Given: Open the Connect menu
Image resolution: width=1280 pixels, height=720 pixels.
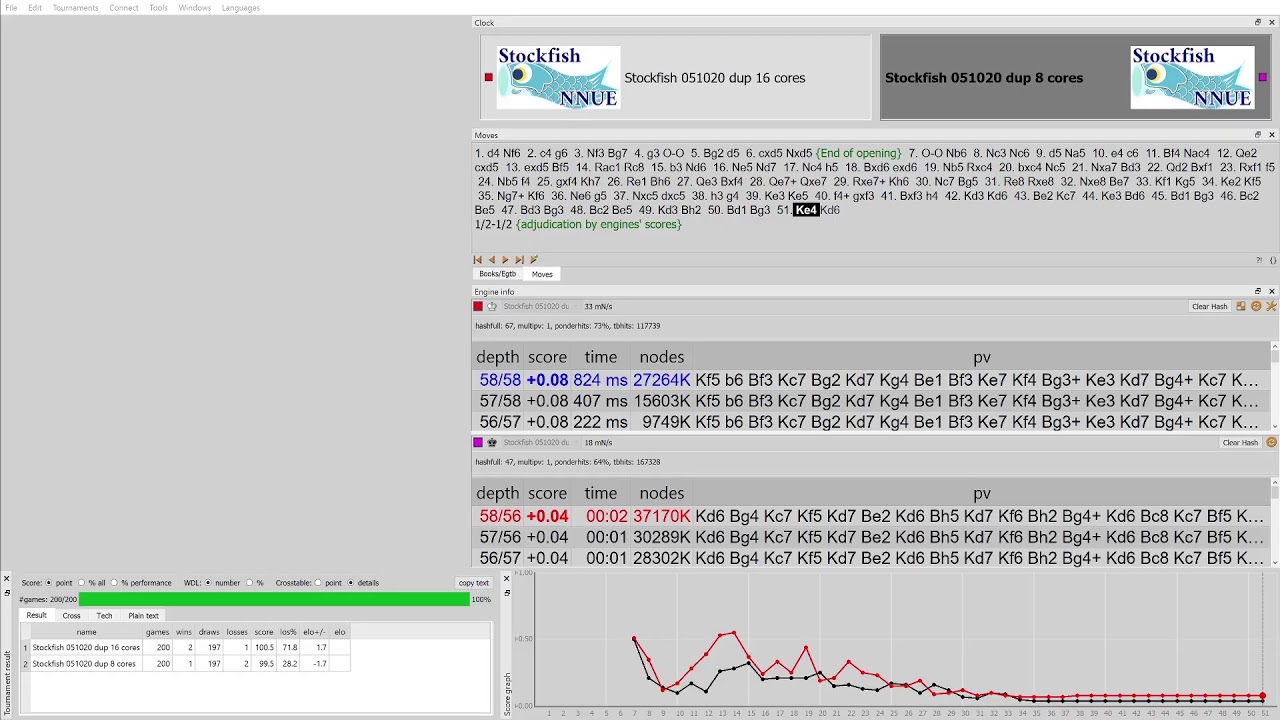Looking at the screenshot, I should 124,8.
